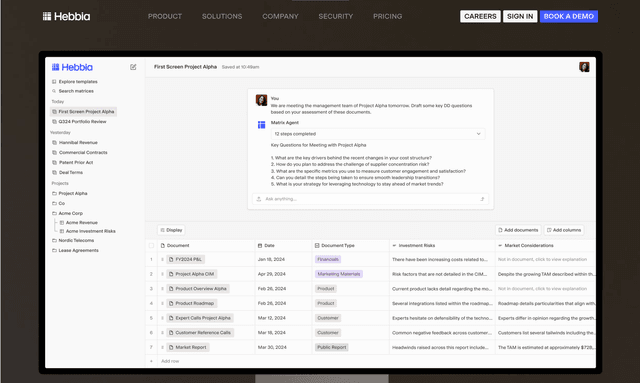
Task: Click the drag handle beside FY2024 P&L
Action: (x=162, y=259)
